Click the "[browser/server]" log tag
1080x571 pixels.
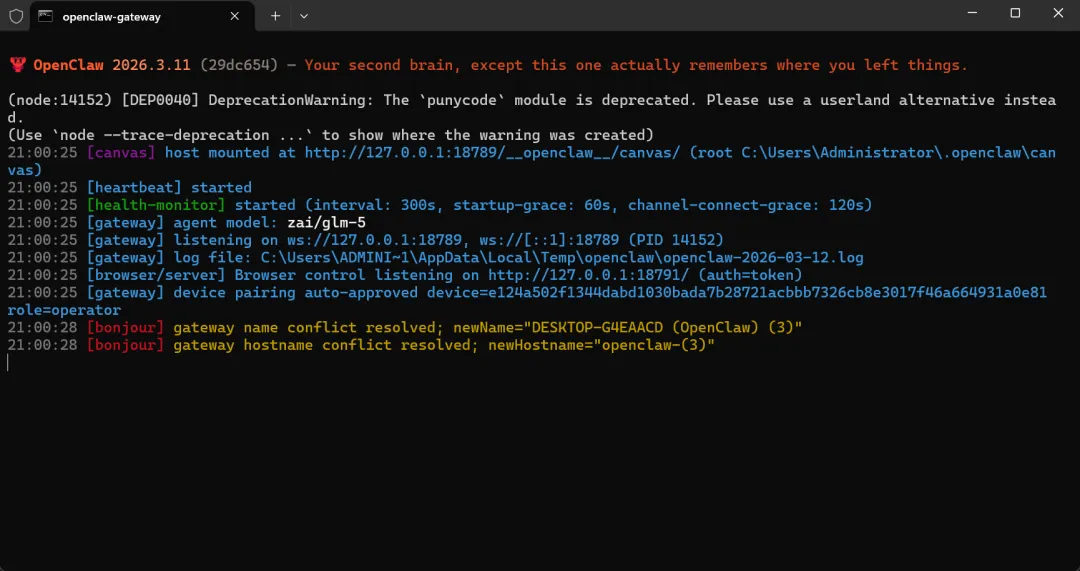click(156, 275)
